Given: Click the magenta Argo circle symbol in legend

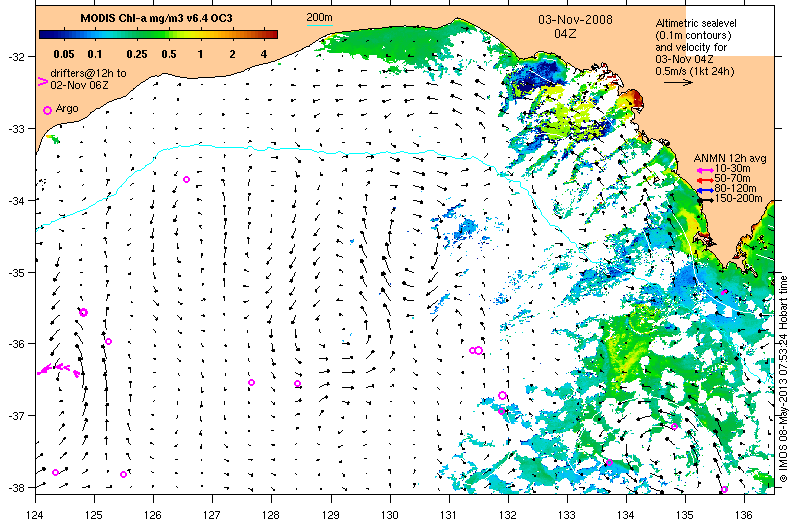Looking at the screenshot, I should click(x=47, y=110).
